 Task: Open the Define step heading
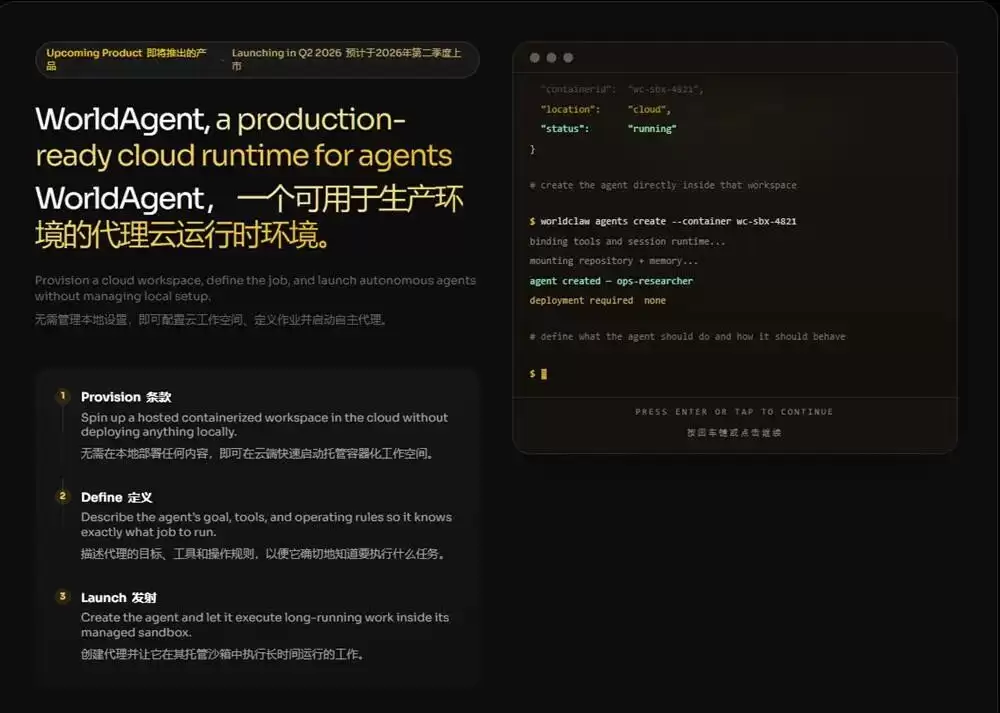pyautogui.click(x=116, y=497)
